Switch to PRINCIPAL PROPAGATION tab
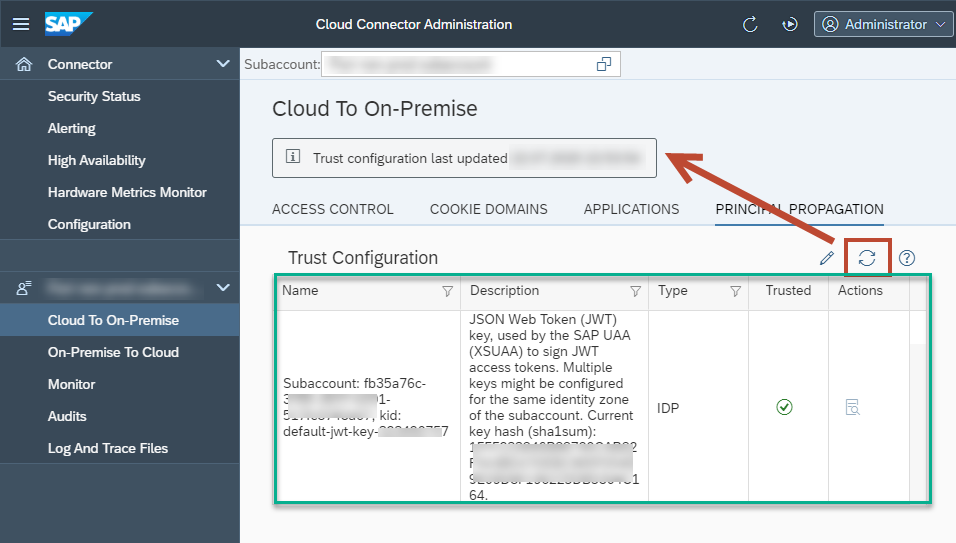956x543 pixels. [799, 209]
